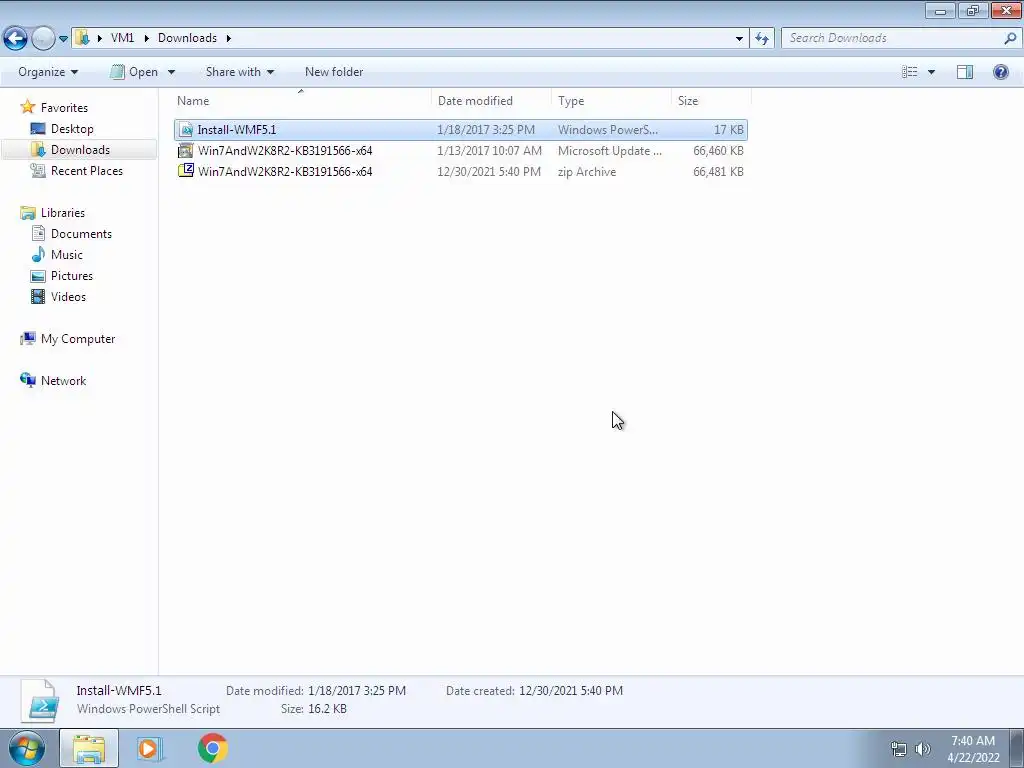Select VM1 in the address breadcrumb
Viewport: 1024px width, 768px height.
click(x=122, y=38)
